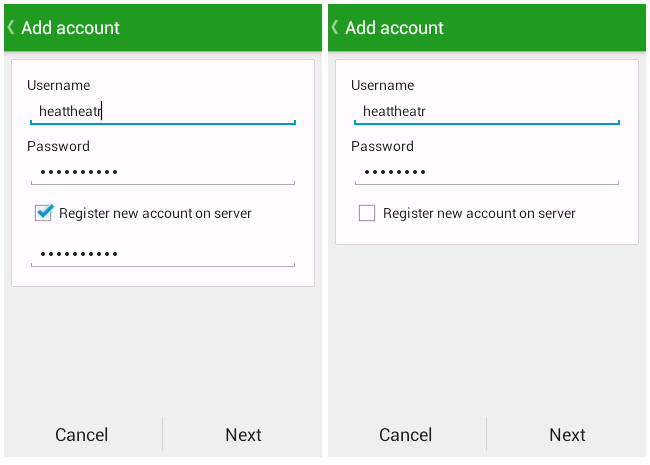650x465 pixels.
Task: Click the 'Username' label in right screen
Action: tap(382, 85)
